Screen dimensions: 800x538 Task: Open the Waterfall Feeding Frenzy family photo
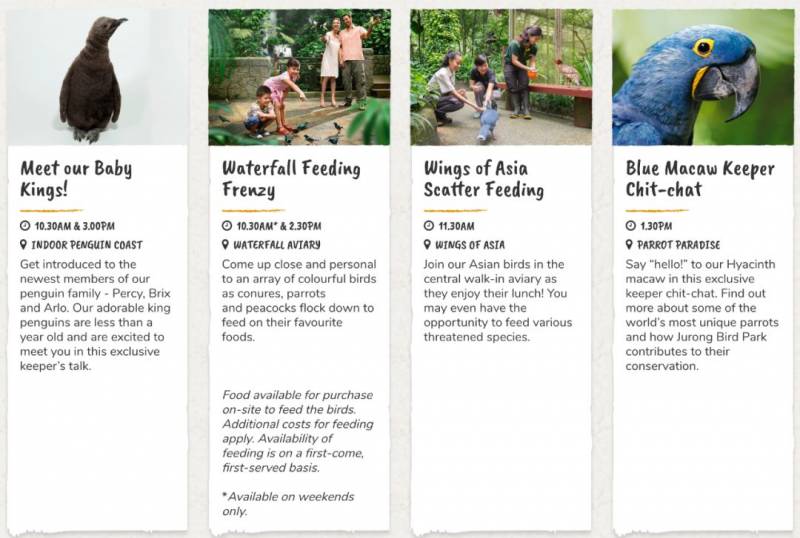pyautogui.click(x=299, y=77)
